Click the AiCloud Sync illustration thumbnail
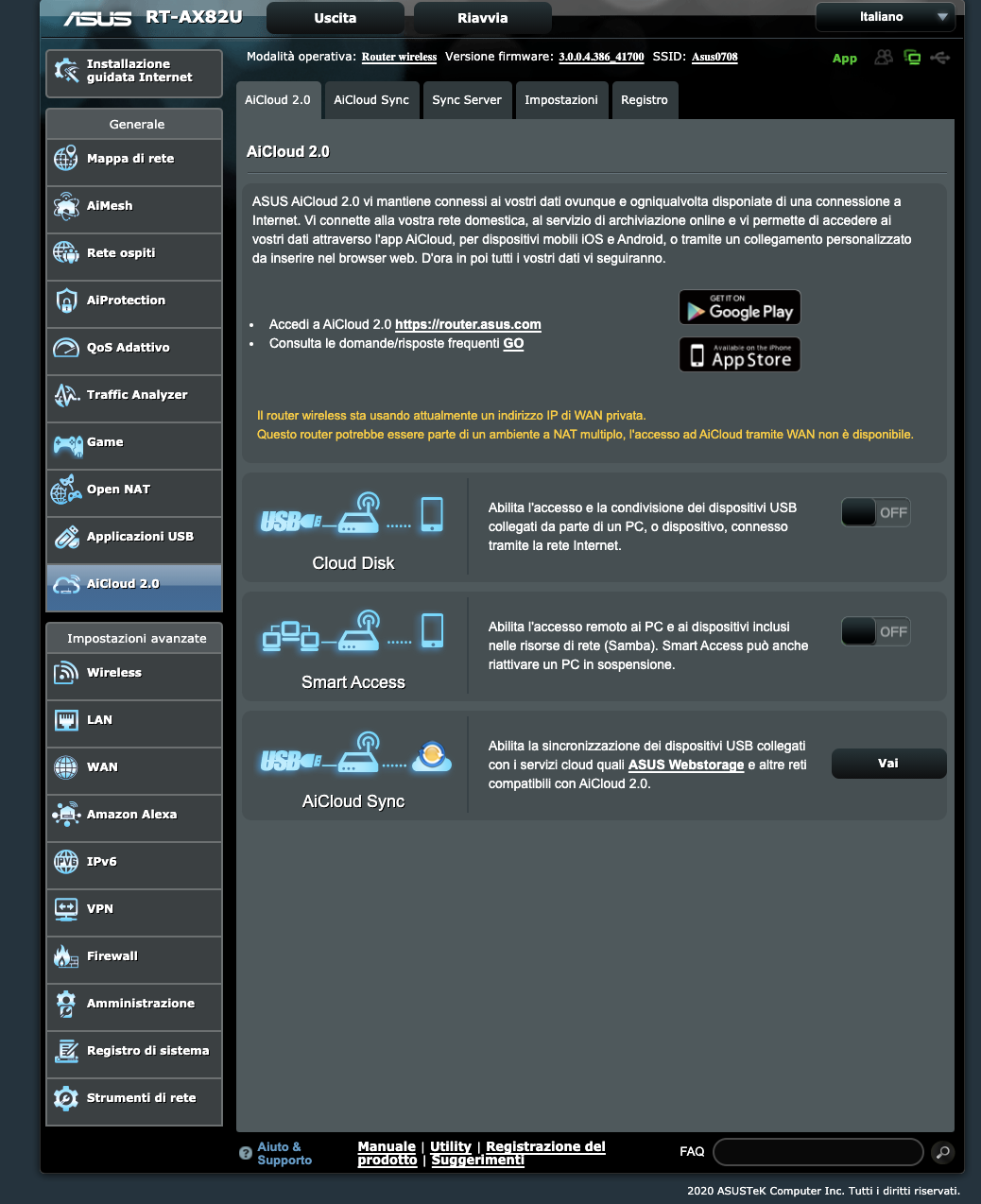Screen dimensions: 981x1204 click(355, 753)
